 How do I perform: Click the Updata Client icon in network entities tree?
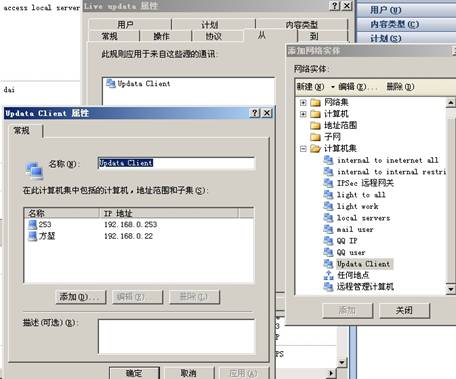[x=328, y=264]
